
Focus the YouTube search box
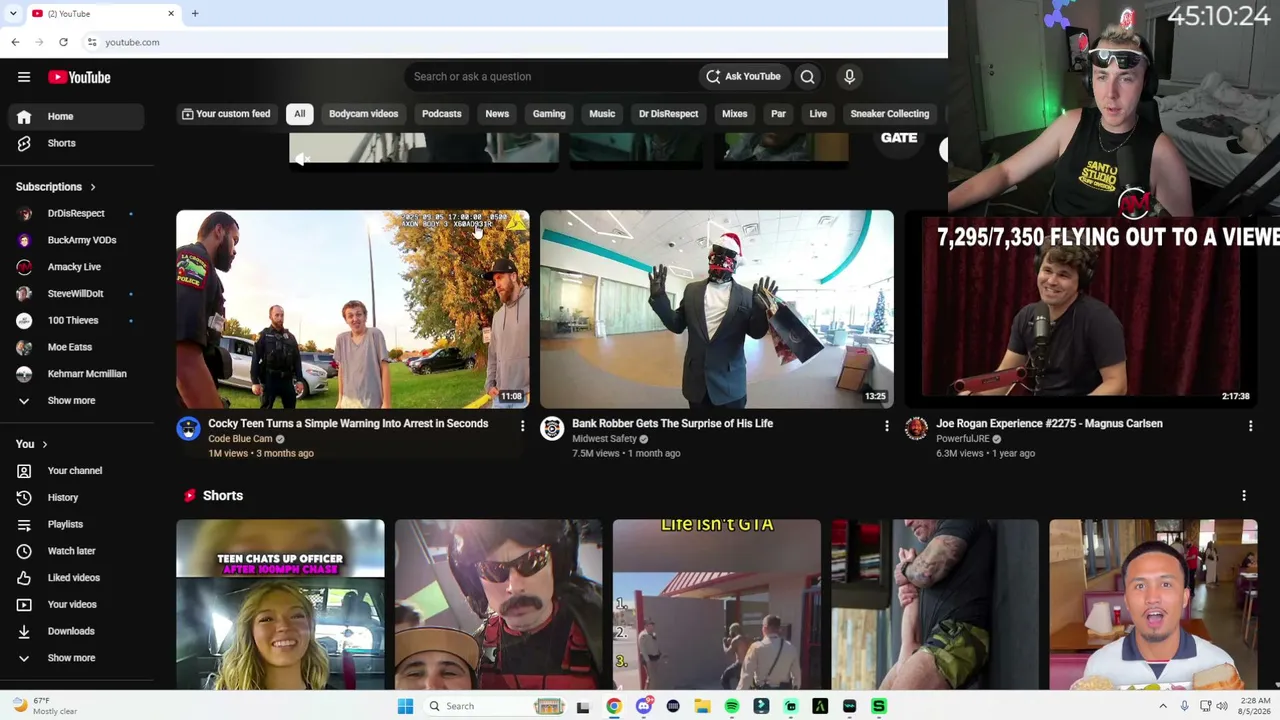pyautogui.click(x=552, y=76)
